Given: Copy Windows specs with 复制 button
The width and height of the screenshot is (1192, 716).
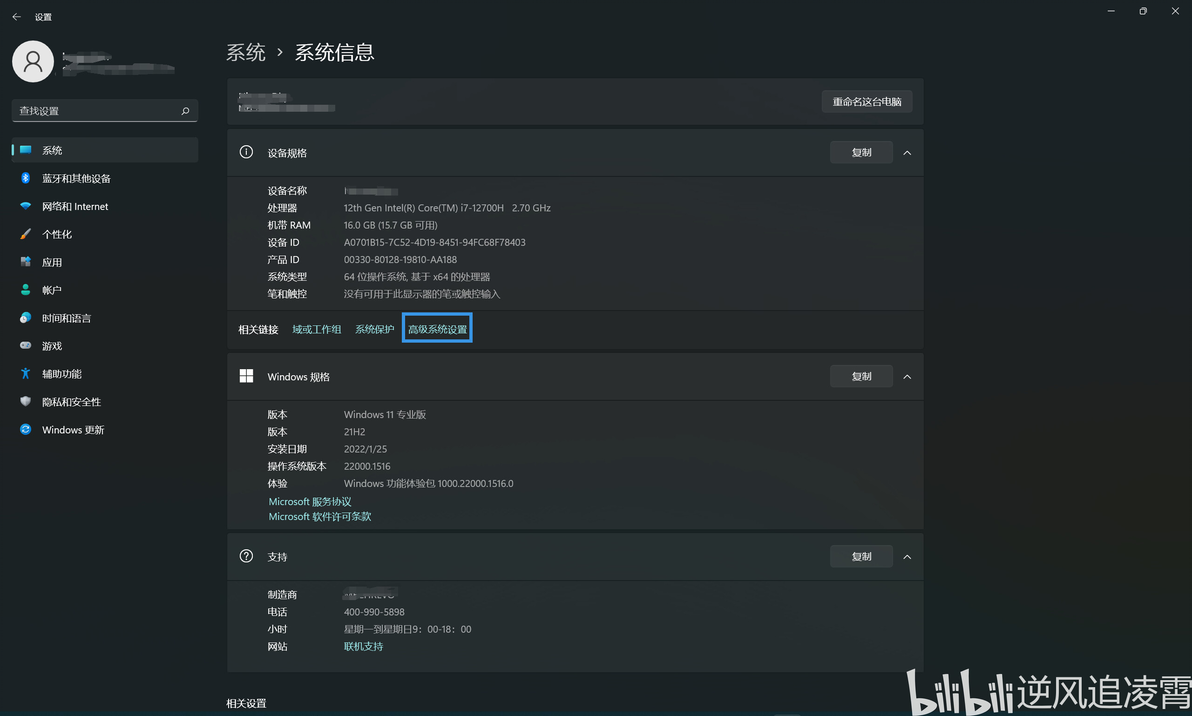Looking at the screenshot, I should [x=861, y=376].
